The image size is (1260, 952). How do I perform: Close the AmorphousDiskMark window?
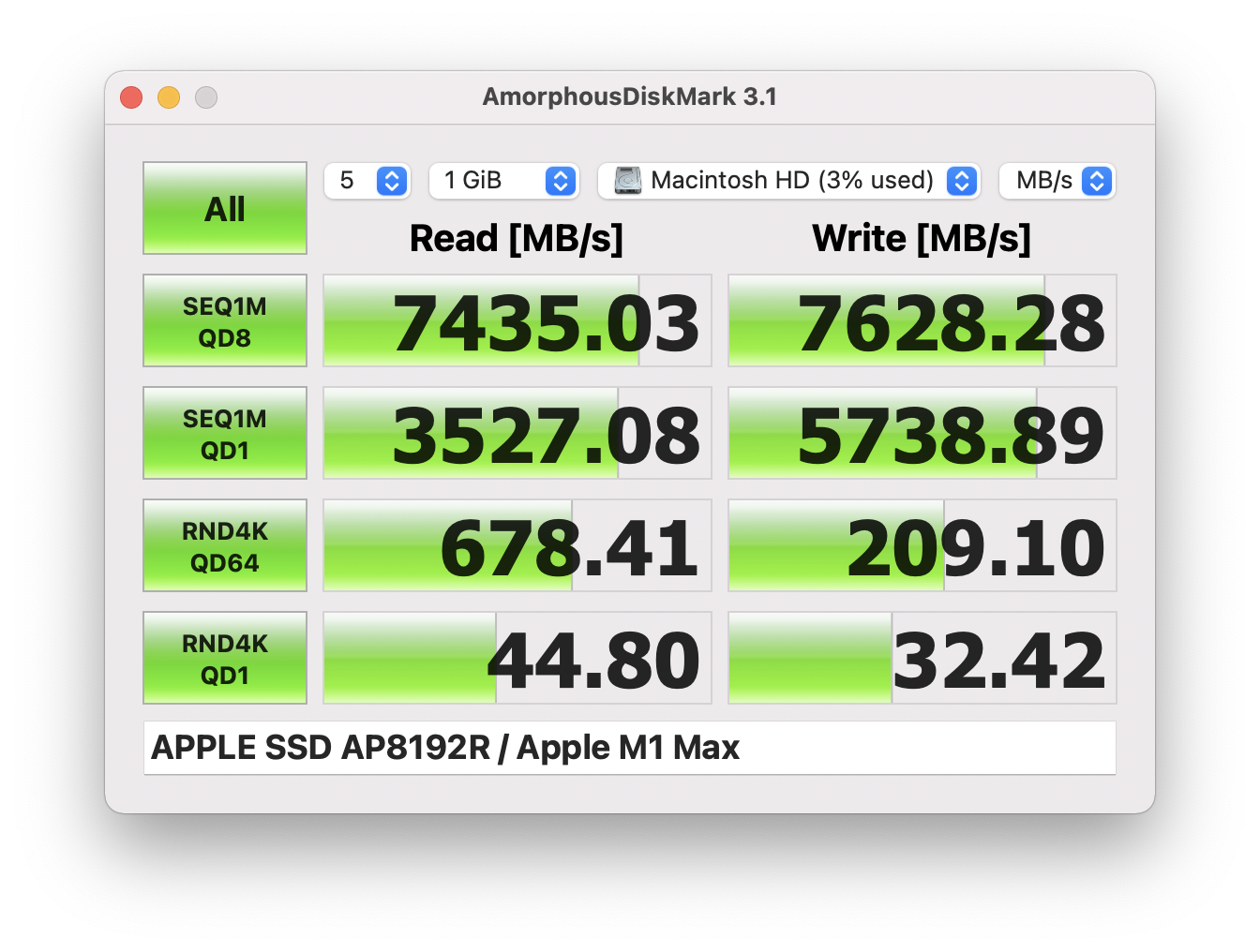click(131, 97)
